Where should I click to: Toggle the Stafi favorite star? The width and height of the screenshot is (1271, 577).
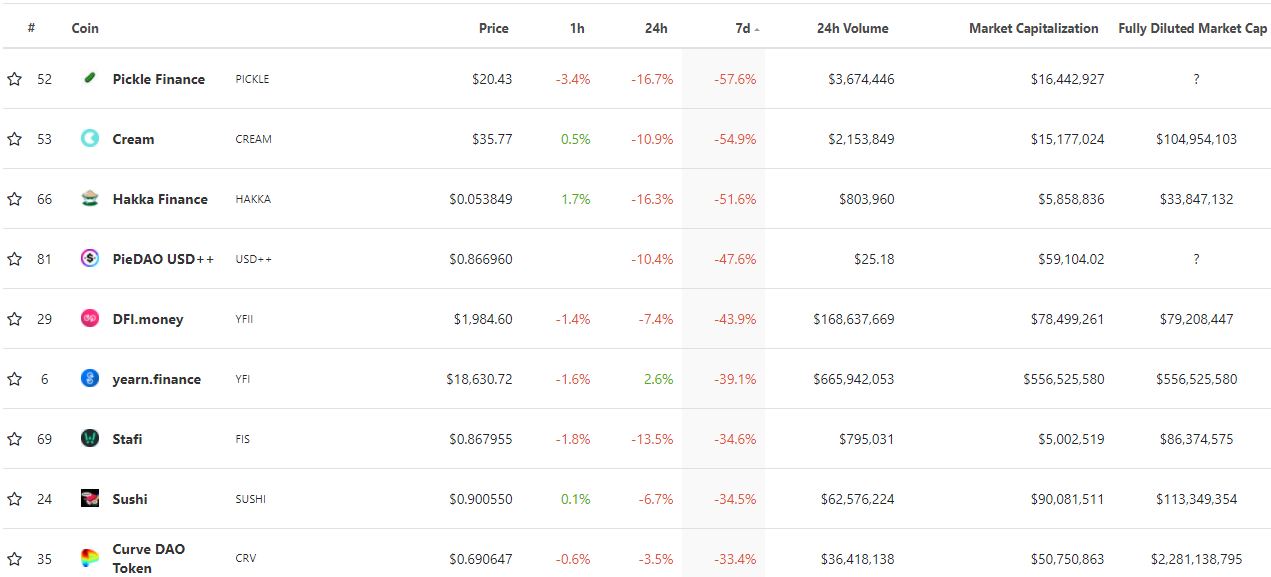14,439
